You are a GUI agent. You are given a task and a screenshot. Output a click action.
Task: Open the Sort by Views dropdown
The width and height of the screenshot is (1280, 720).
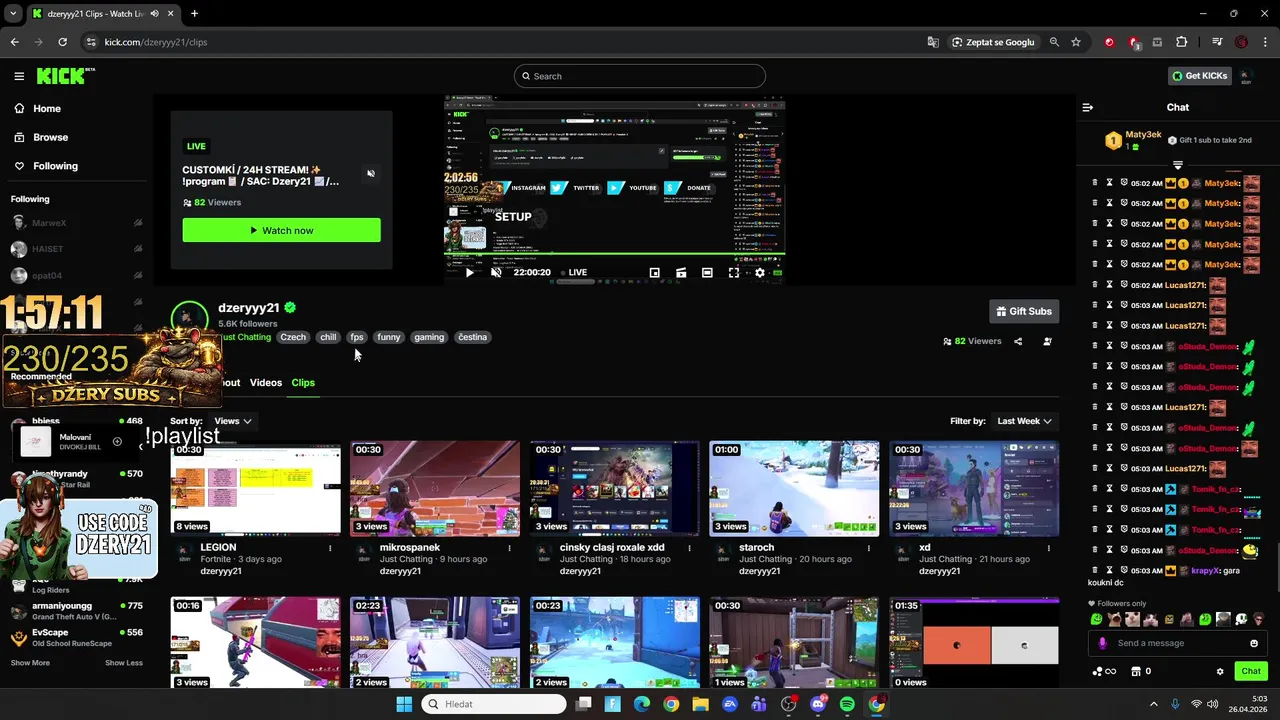232,421
